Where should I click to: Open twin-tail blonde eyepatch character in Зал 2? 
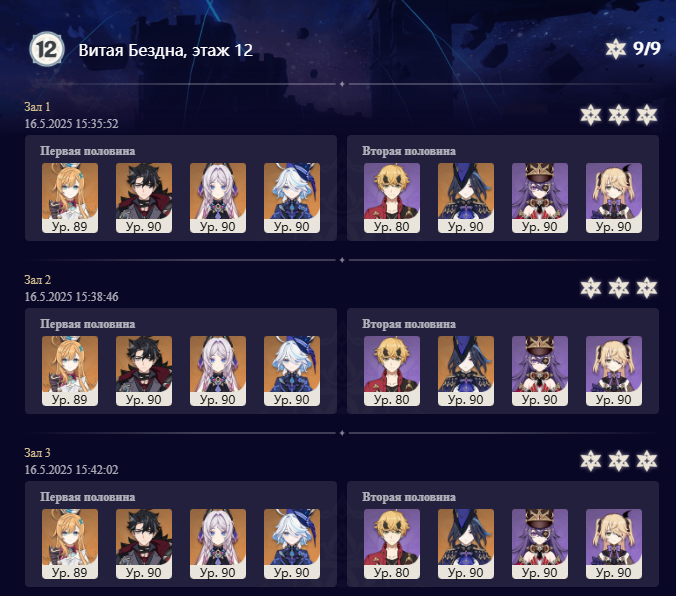614,370
